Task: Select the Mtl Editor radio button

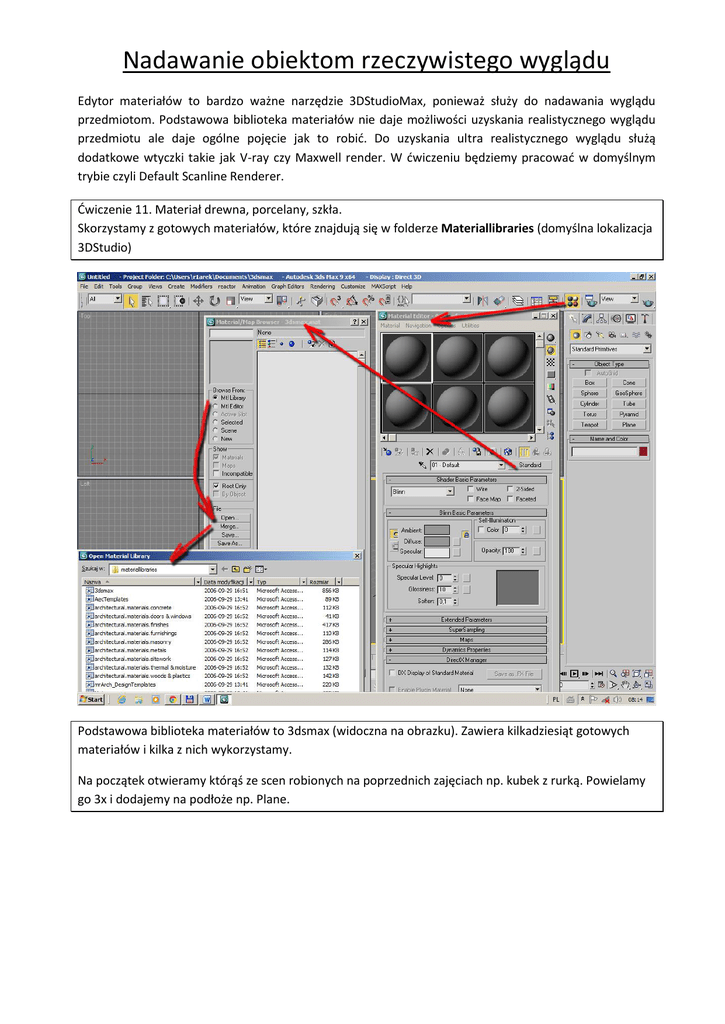Action: [215, 406]
